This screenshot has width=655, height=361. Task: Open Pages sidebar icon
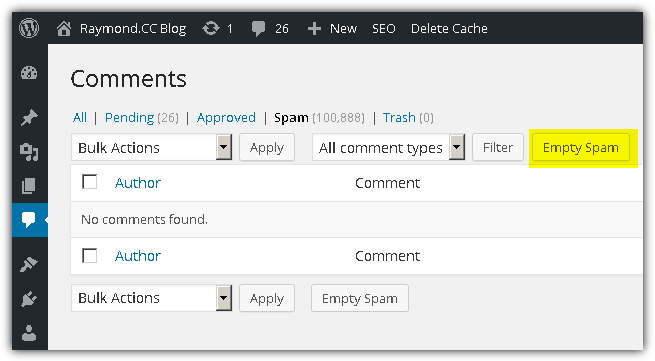[28, 186]
